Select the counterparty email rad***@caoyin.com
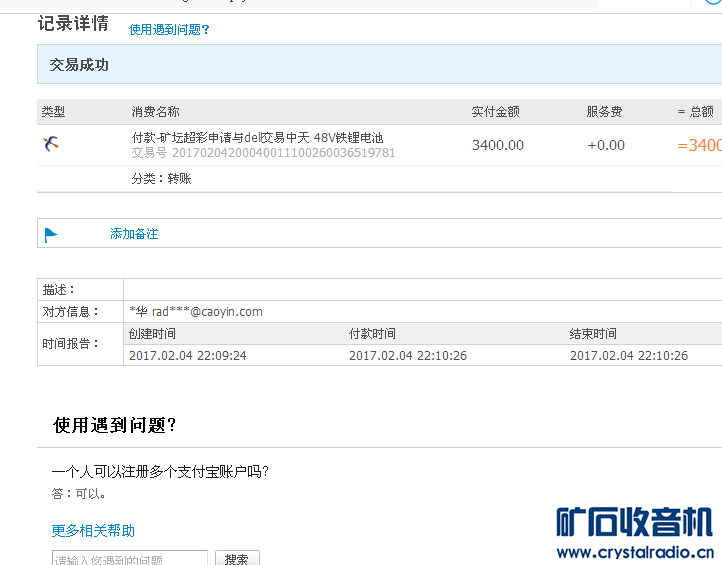The width and height of the screenshot is (722, 565). click(x=207, y=312)
